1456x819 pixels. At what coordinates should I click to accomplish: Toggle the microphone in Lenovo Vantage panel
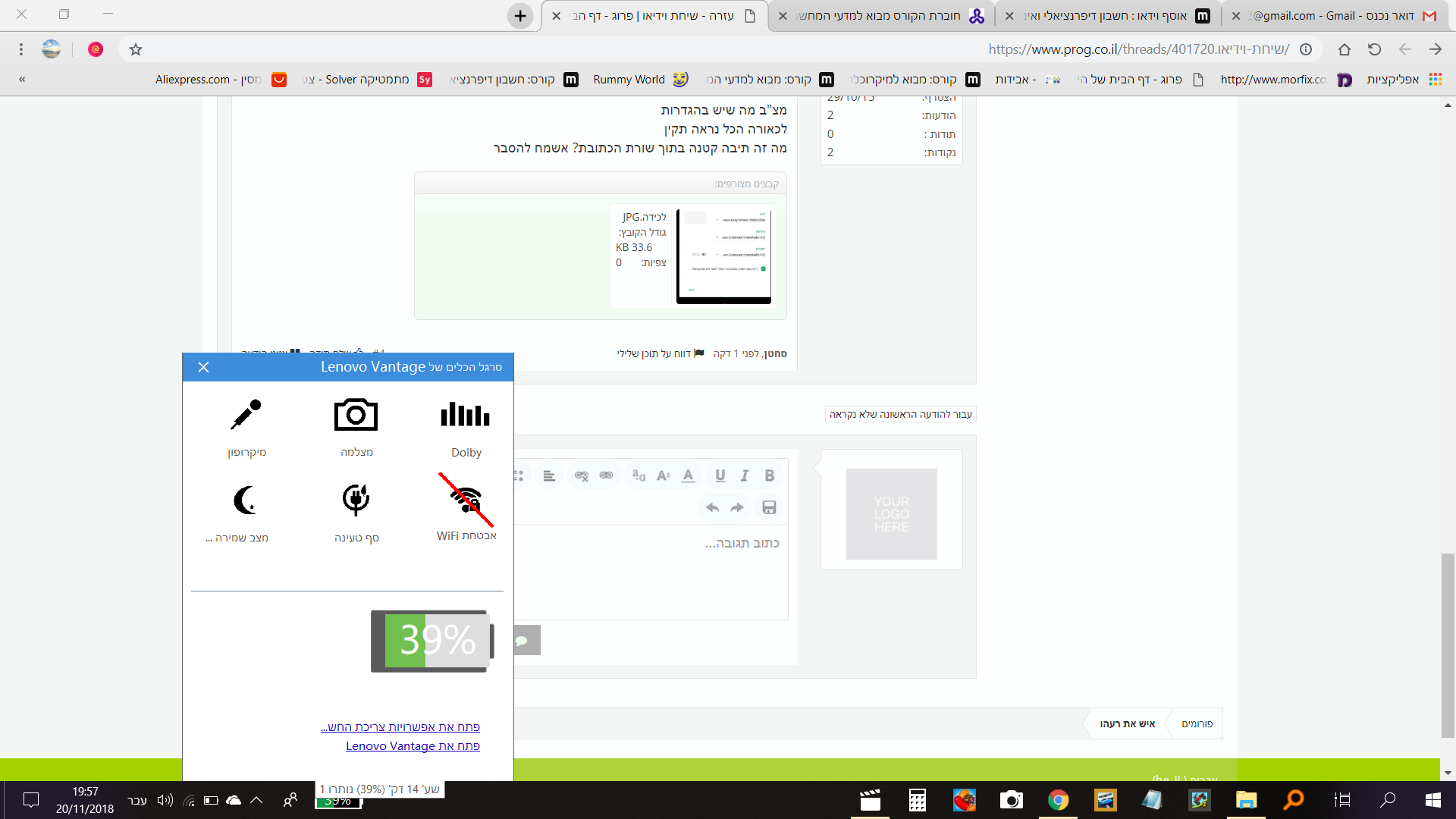[246, 415]
